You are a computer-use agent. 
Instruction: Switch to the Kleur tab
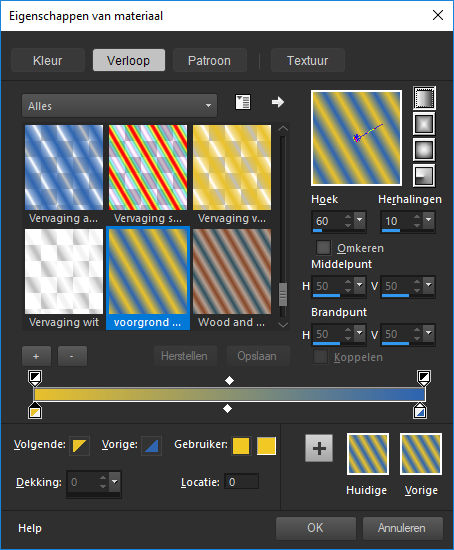tap(48, 60)
